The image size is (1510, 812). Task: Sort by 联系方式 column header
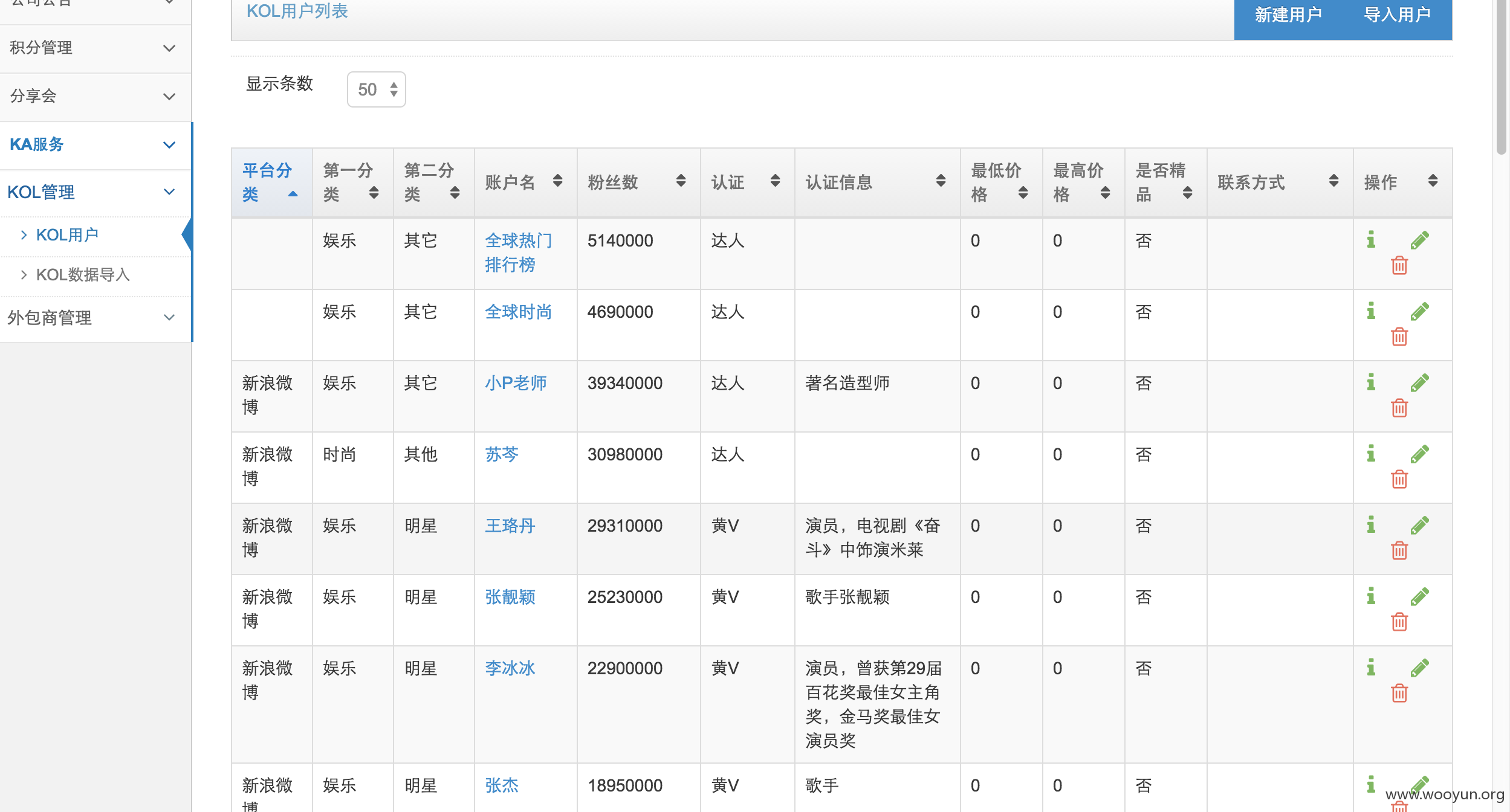[x=1280, y=182]
